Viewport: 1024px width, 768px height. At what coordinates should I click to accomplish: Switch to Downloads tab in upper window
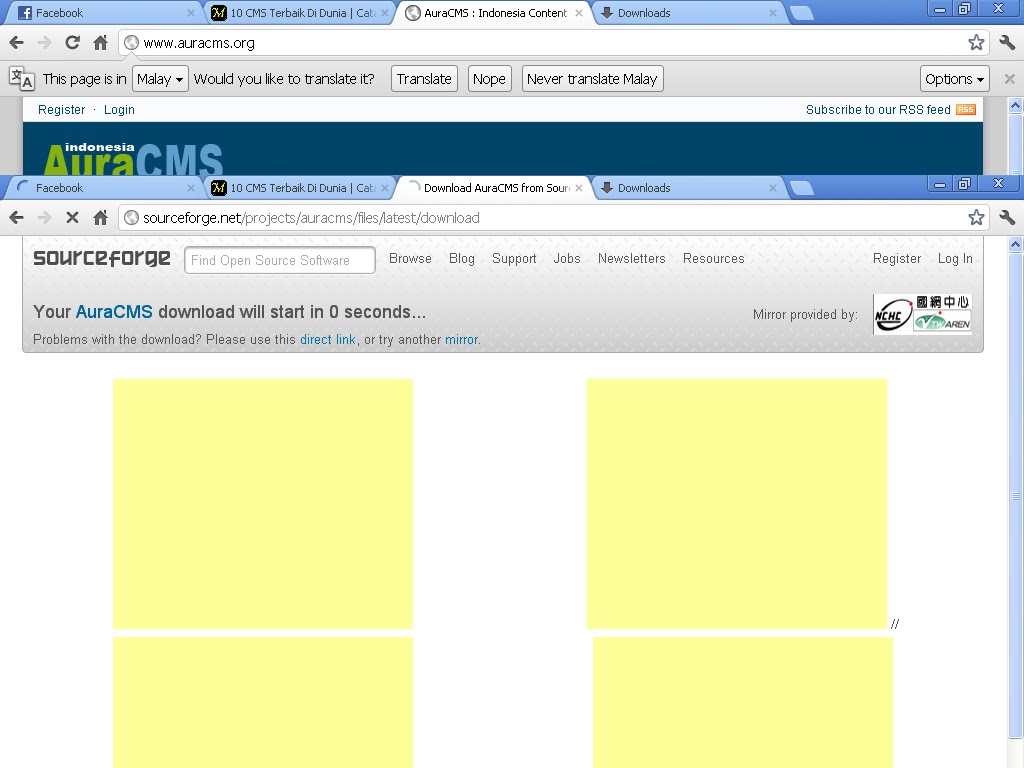tap(687, 13)
